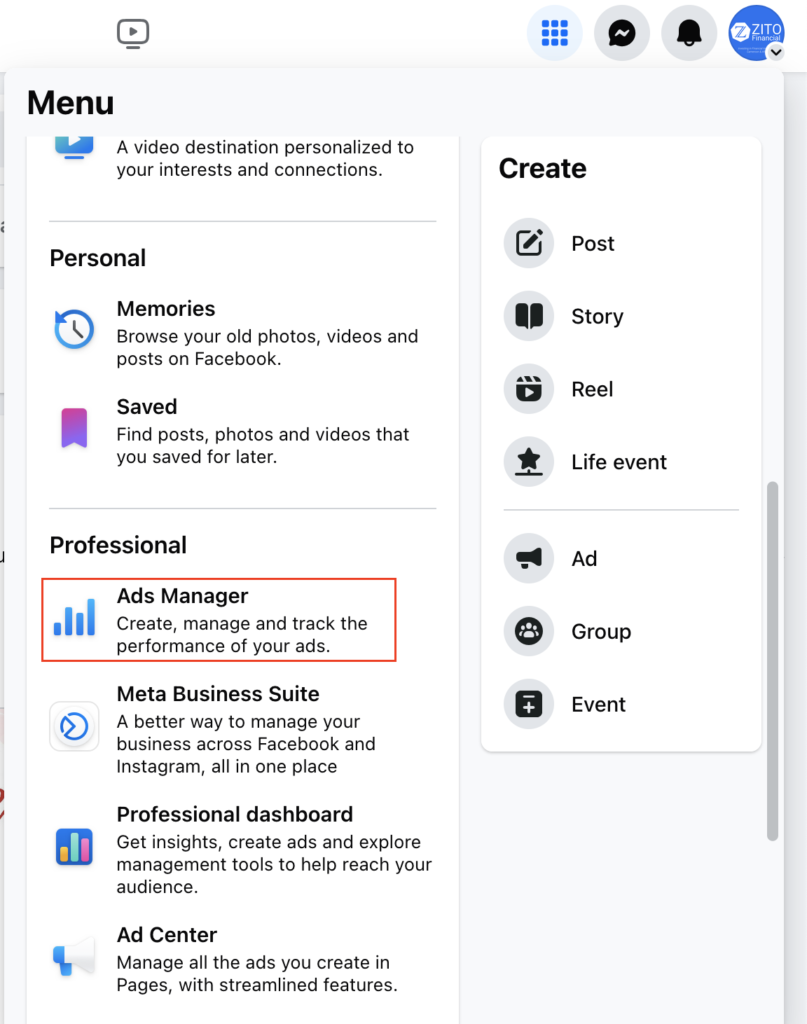Click the Event calendar-plus icon

(x=529, y=704)
